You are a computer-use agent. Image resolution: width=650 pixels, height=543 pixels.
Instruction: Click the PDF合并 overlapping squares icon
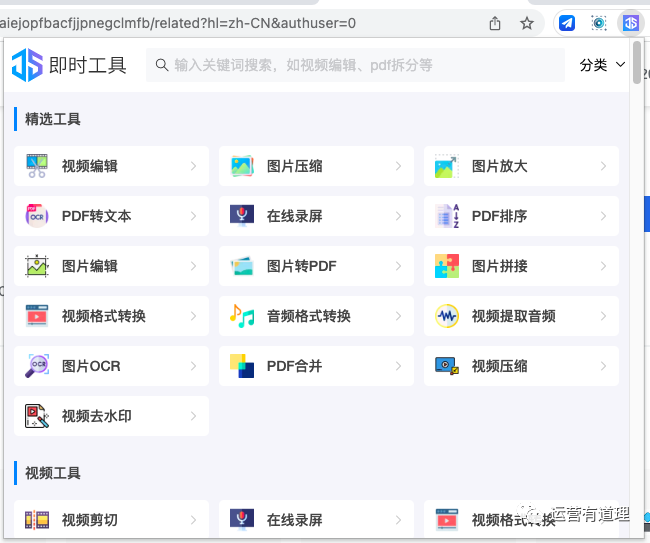click(x=242, y=366)
